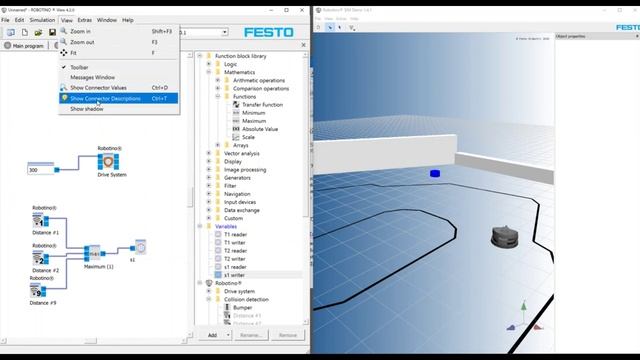
Task: Click the Robotino device icon in tree
Action: click(x=209, y=283)
